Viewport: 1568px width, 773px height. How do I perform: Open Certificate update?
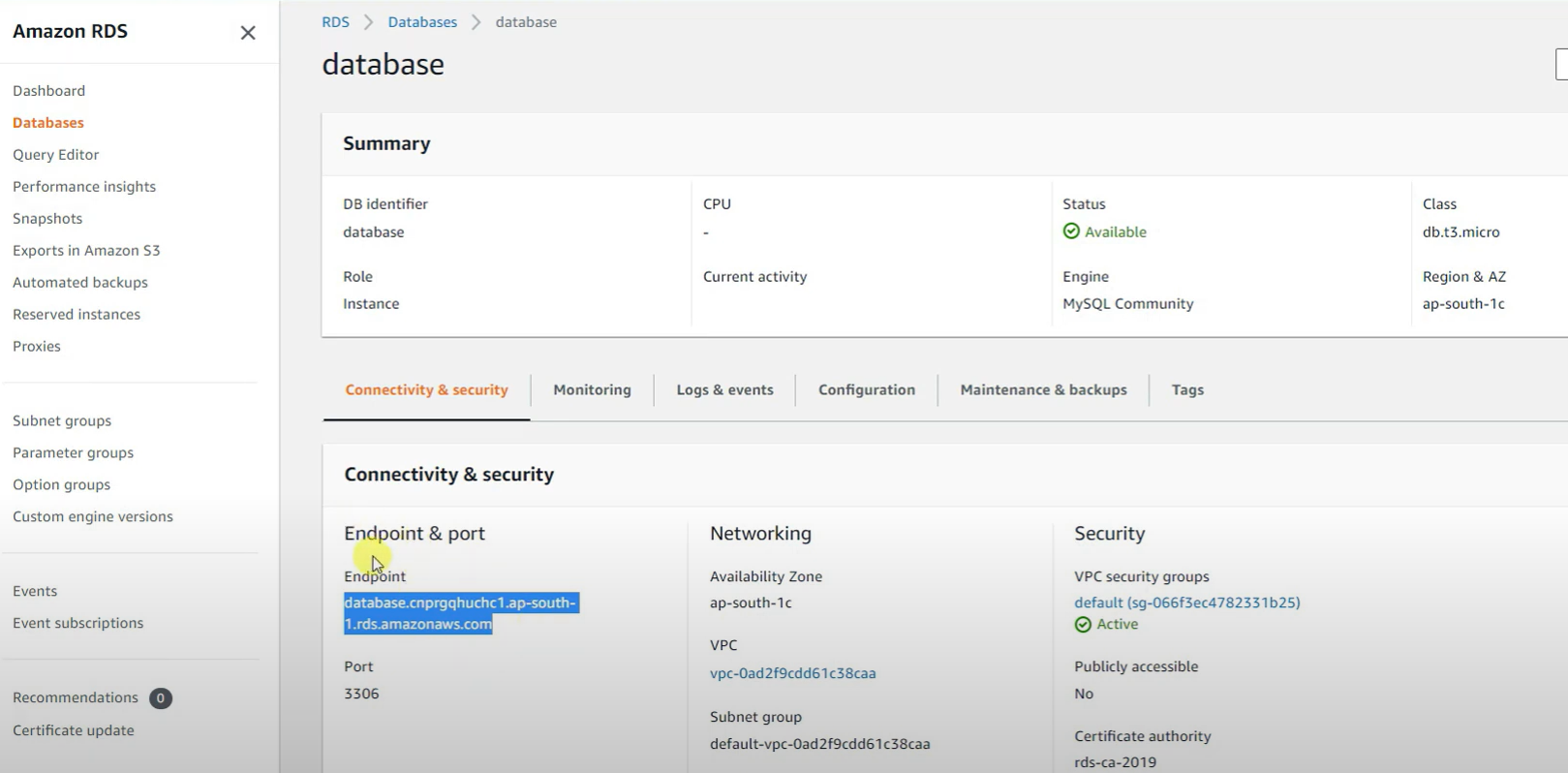(74, 731)
